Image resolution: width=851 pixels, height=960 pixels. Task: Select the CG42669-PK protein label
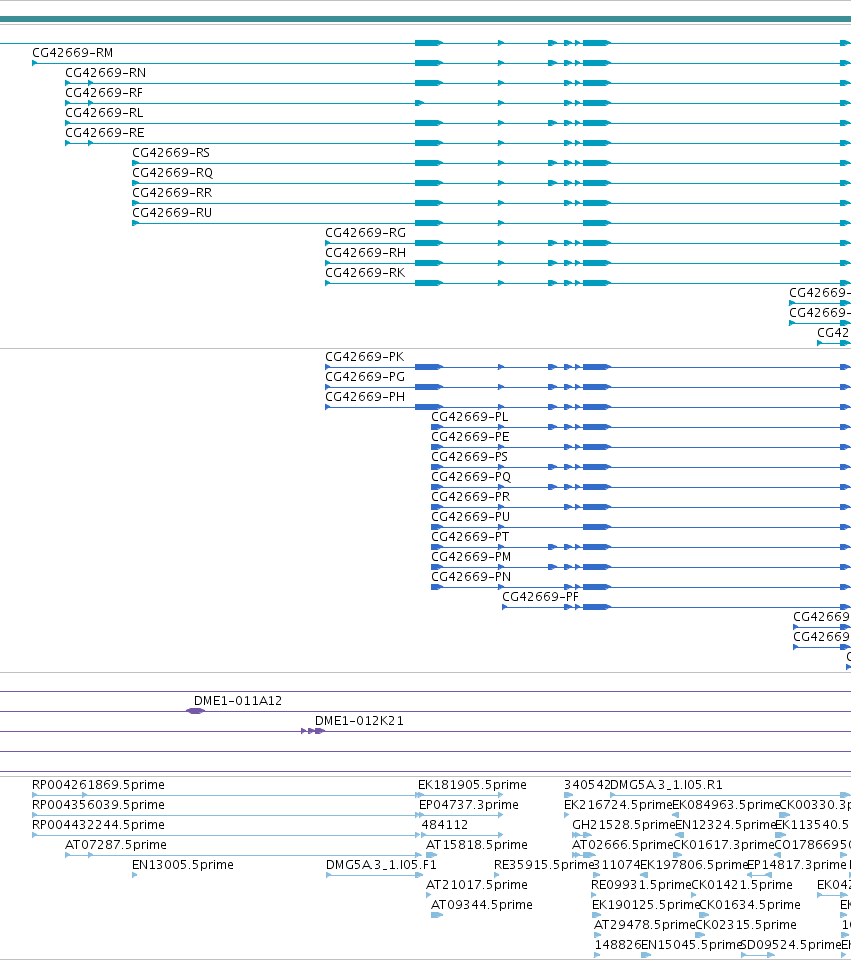click(x=364, y=357)
